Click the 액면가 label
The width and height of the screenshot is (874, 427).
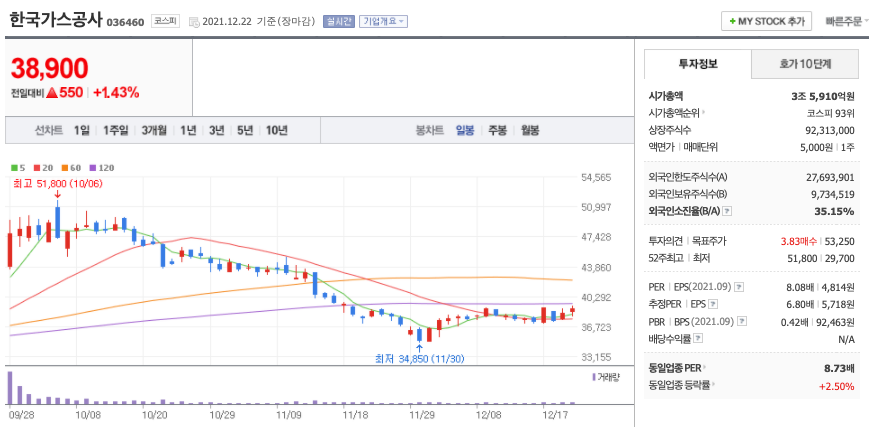[661, 147]
